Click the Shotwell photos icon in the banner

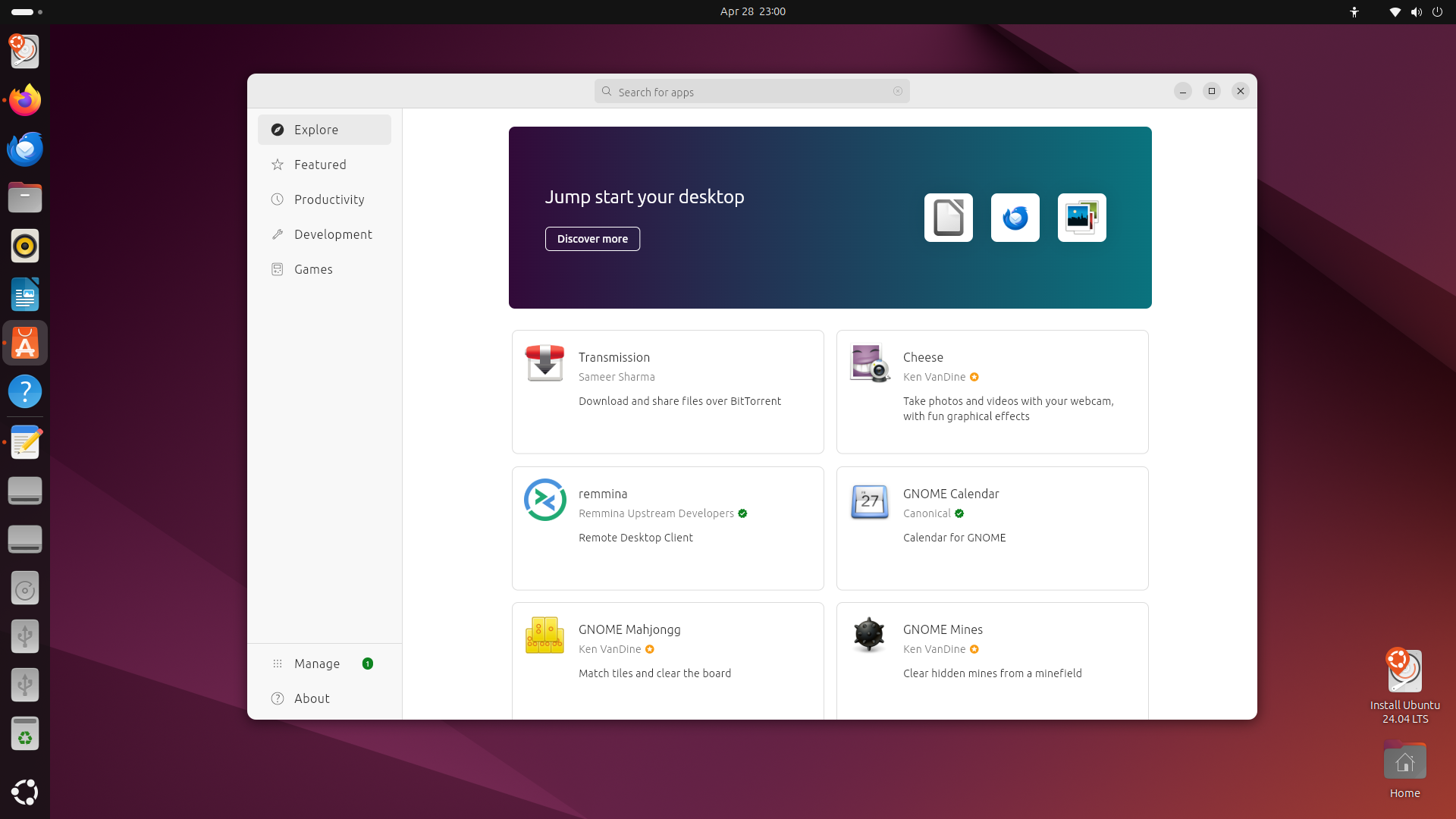1081,218
